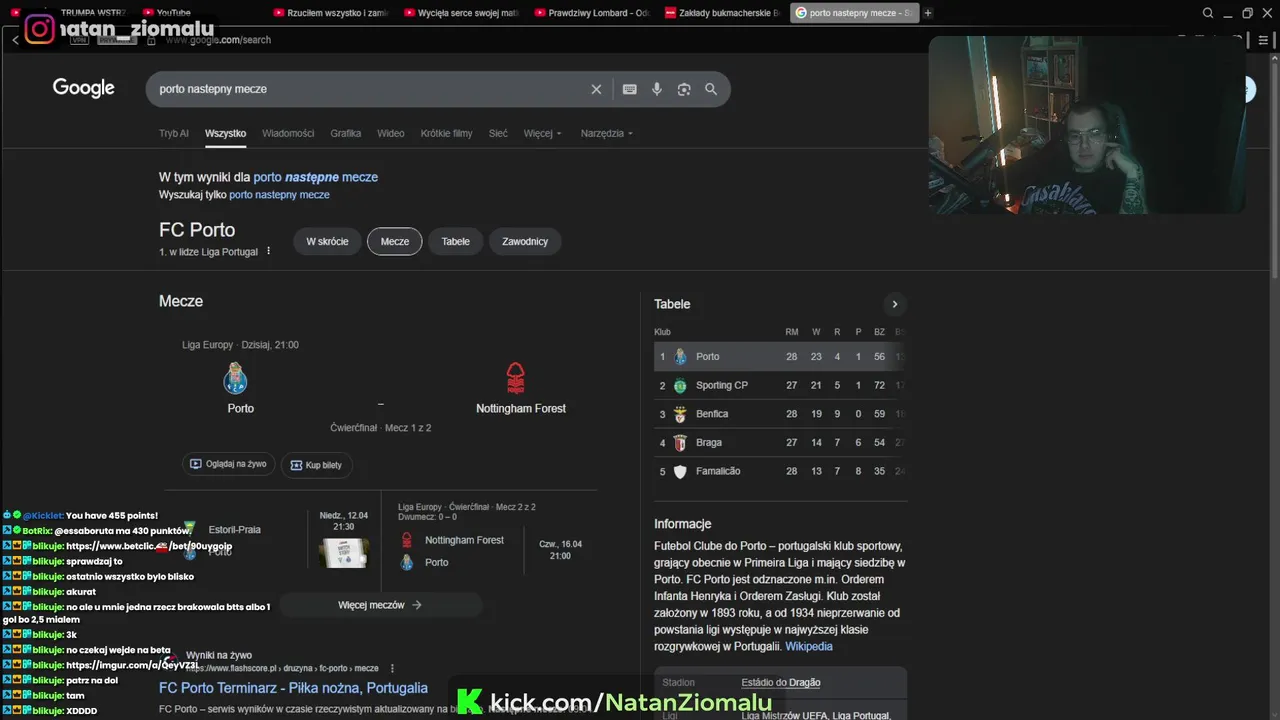Select the Grafika tab
Viewport: 1280px width, 720px height.
(x=346, y=133)
